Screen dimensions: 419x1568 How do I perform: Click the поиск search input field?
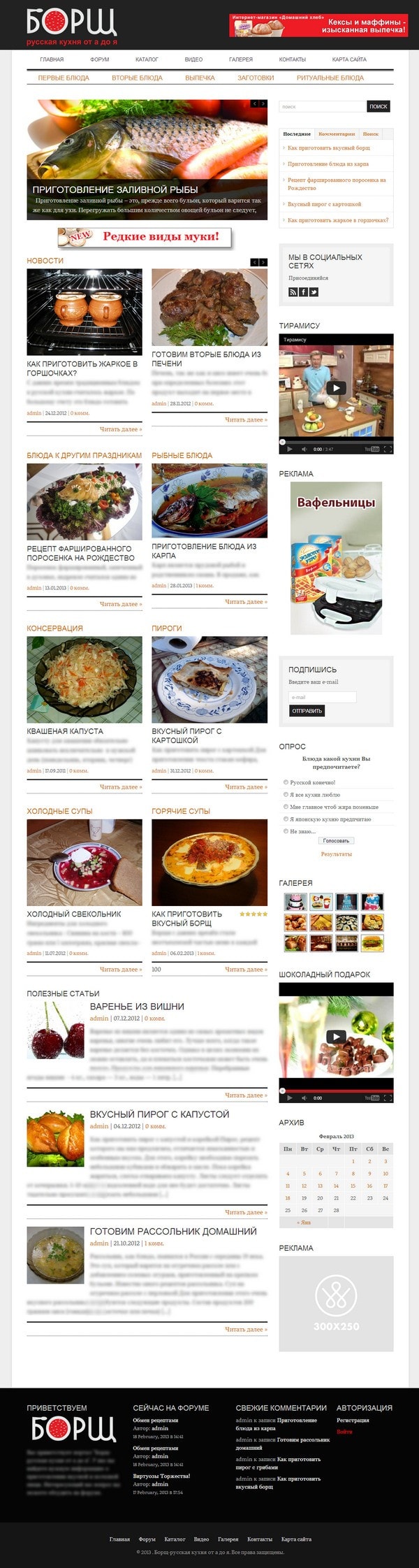pyautogui.click(x=323, y=107)
